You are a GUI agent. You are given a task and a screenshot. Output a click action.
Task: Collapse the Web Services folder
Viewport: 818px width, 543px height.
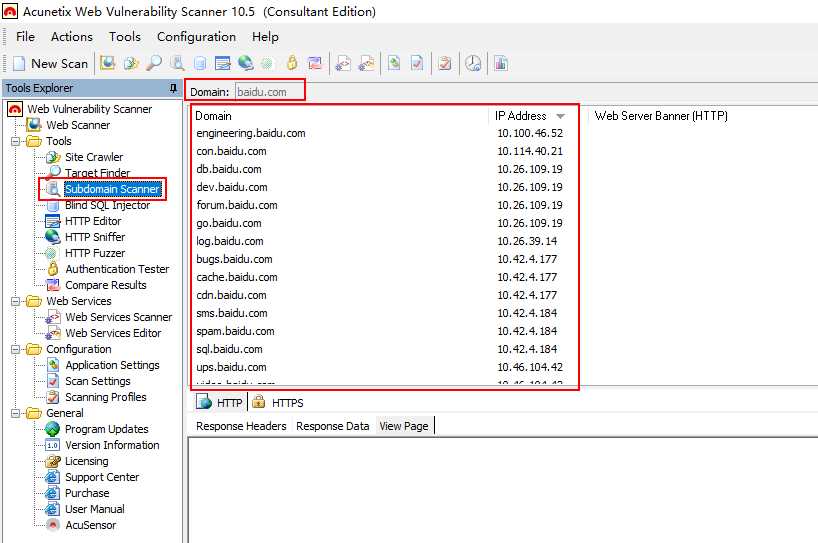[x=16, y=301]
